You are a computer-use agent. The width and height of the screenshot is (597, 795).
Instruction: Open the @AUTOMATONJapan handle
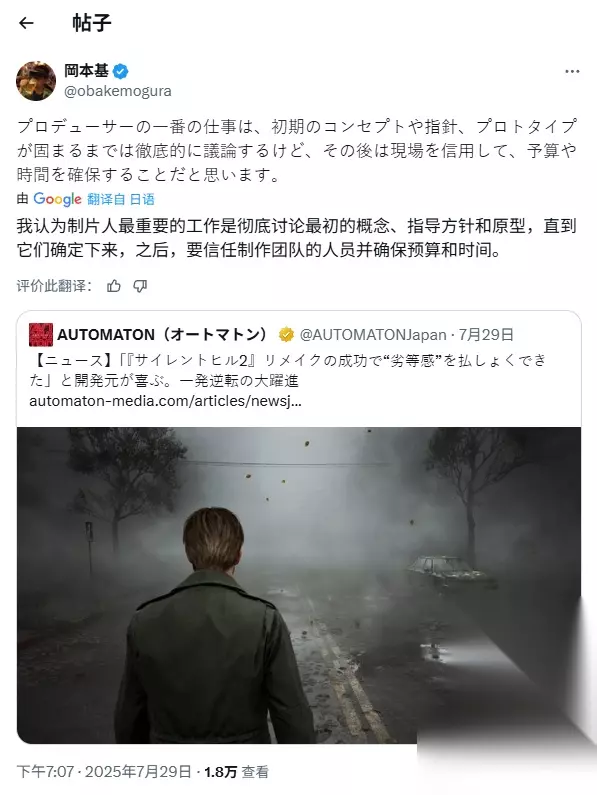[373, 335]
